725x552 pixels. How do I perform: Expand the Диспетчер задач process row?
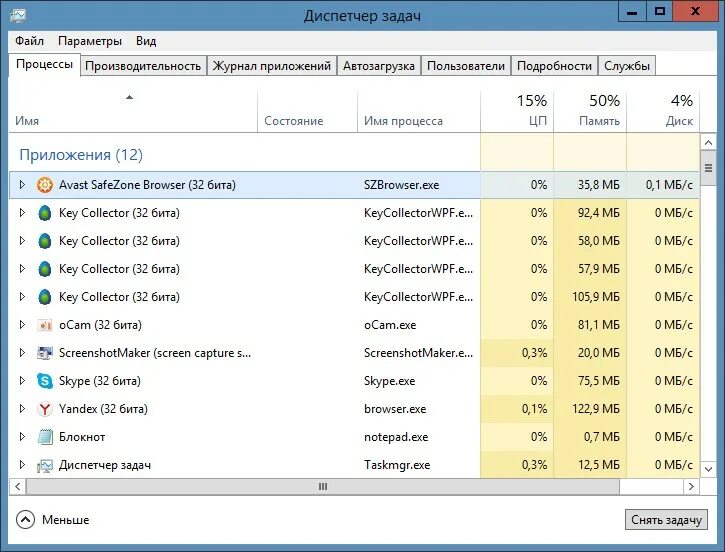[x=22, y=465]
